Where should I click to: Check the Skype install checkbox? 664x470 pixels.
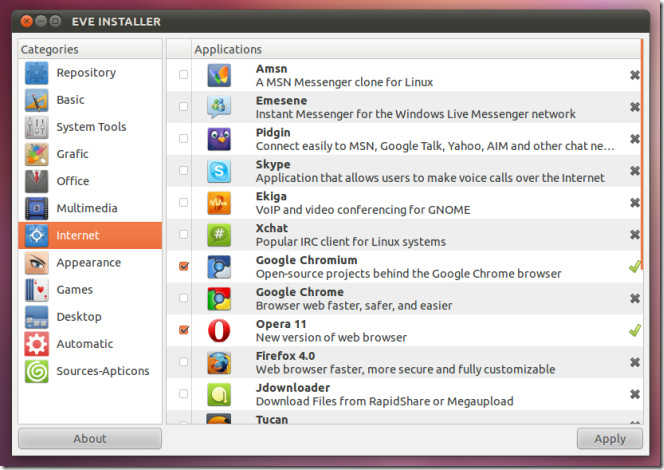pyautogui.click(x=183, y=170)
